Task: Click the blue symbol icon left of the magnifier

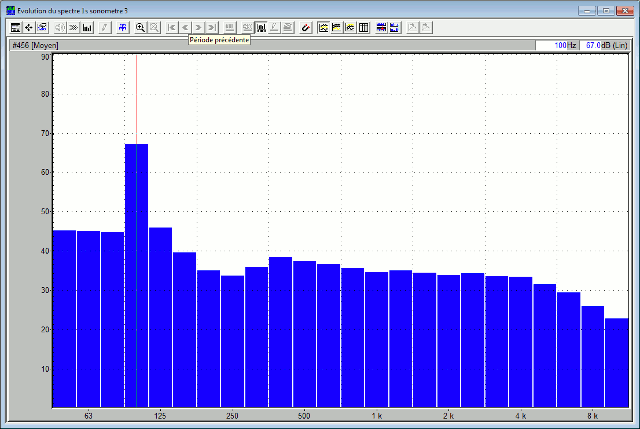Action: pyautogui.click(x=122, y=27)
